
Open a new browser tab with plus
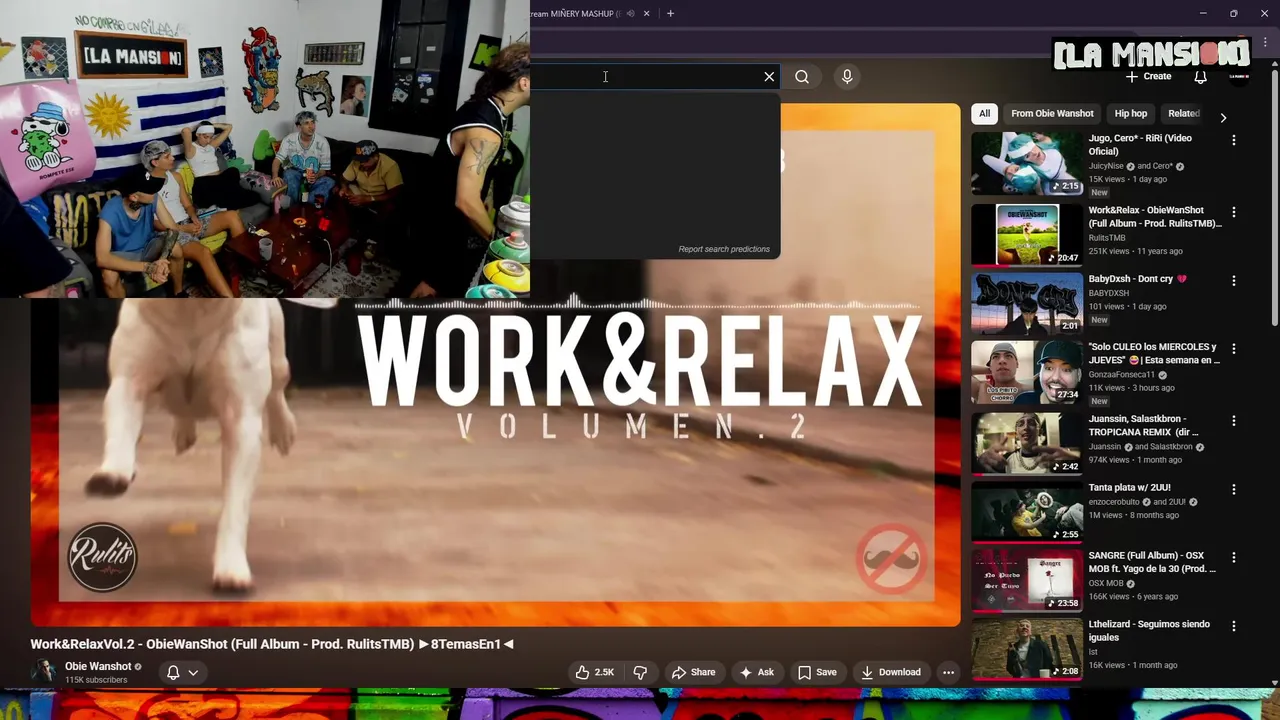point(670,14)
